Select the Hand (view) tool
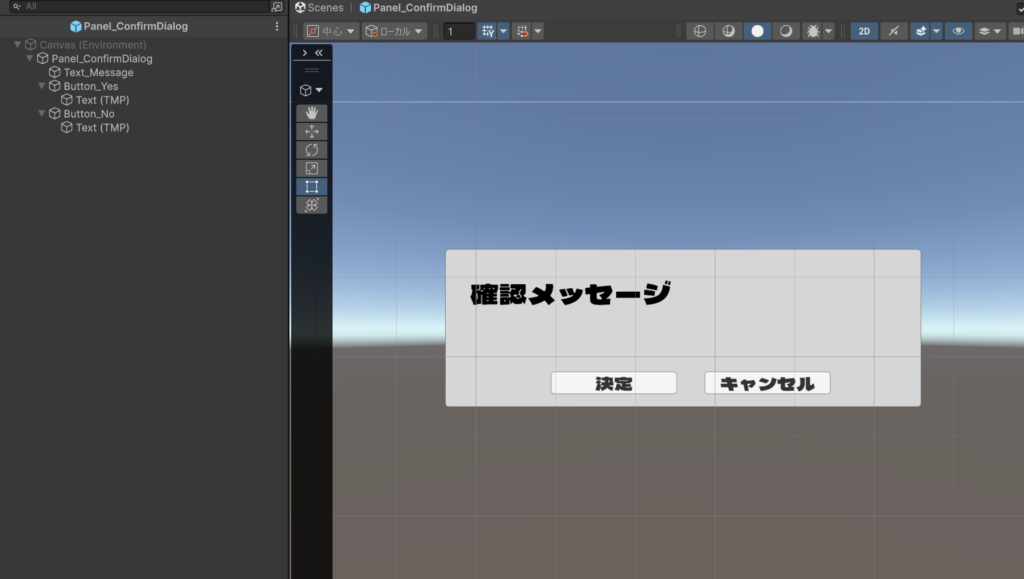This screenshot has width=1024, height=579. (x=311, y=113)
